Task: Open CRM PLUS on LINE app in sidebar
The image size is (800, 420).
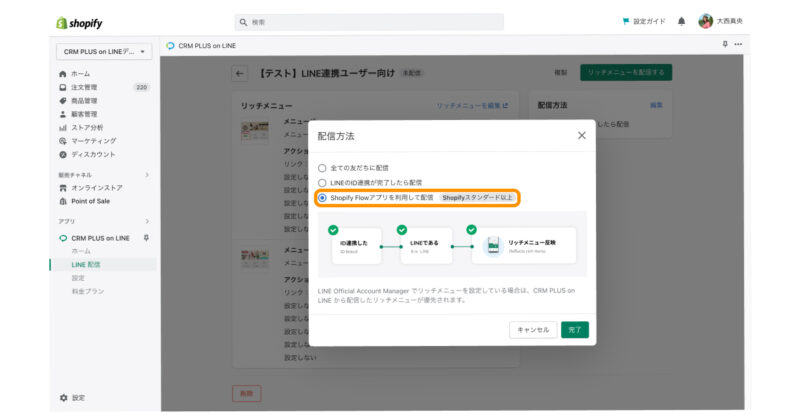Action: [x=101, y=238]
